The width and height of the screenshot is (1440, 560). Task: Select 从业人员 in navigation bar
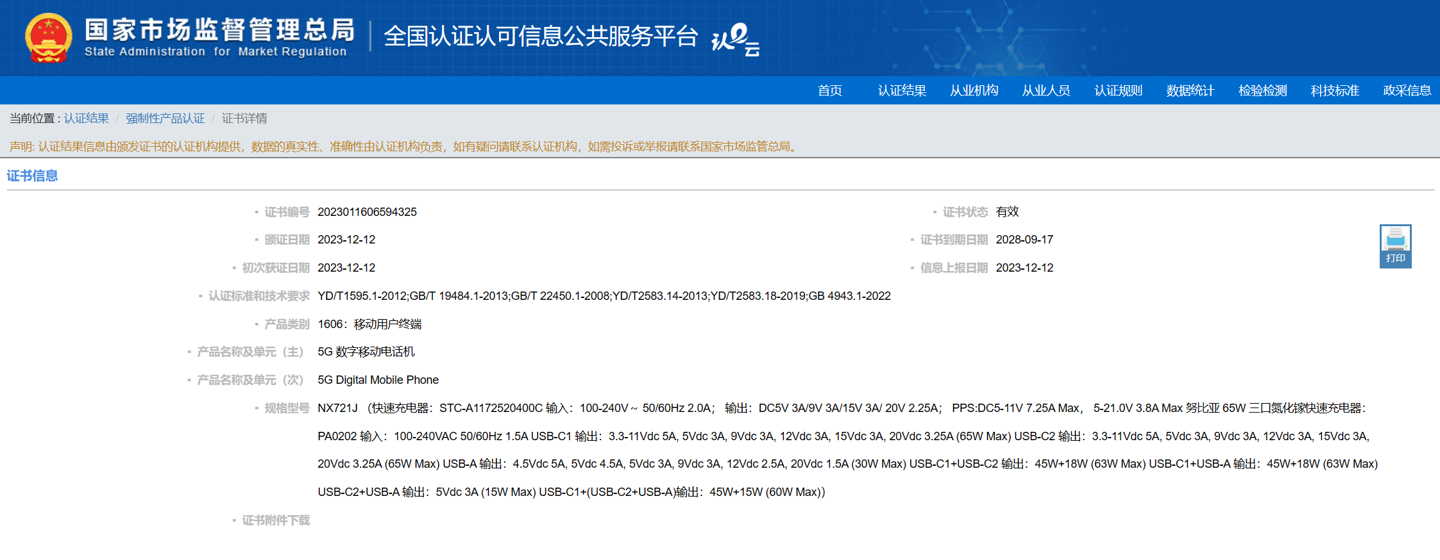[x=1046, y=91]
